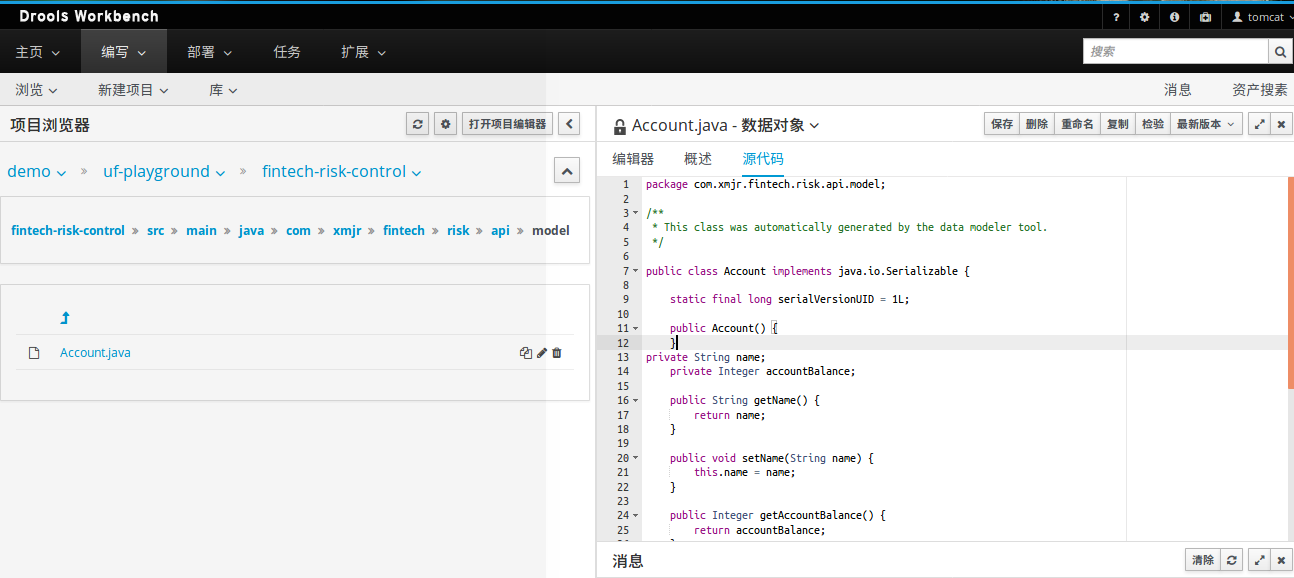This screenshot has width=1294, height=578.
Task: Fold code at line 3 comment arrow
Action: point(636,213)
